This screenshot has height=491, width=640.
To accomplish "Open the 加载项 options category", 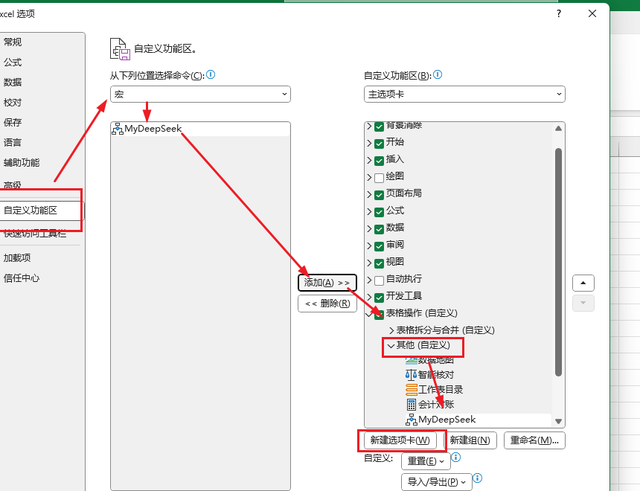I will click(x=17, y=258).
